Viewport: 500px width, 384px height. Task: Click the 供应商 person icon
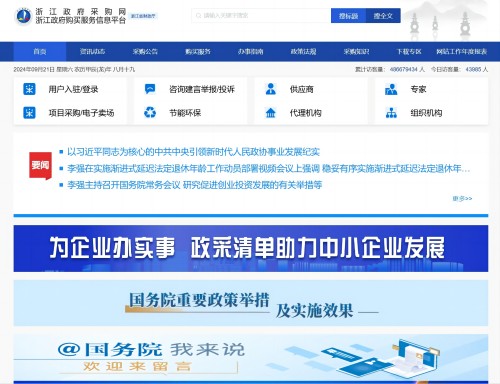(x=271, y=89)
